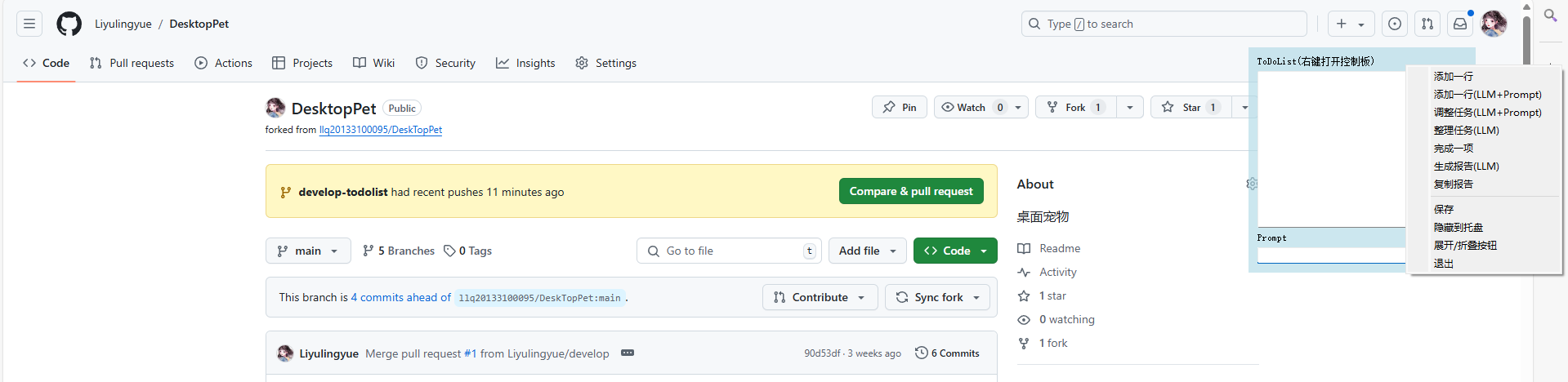Open the 0 watching link

click(1057, 319)
